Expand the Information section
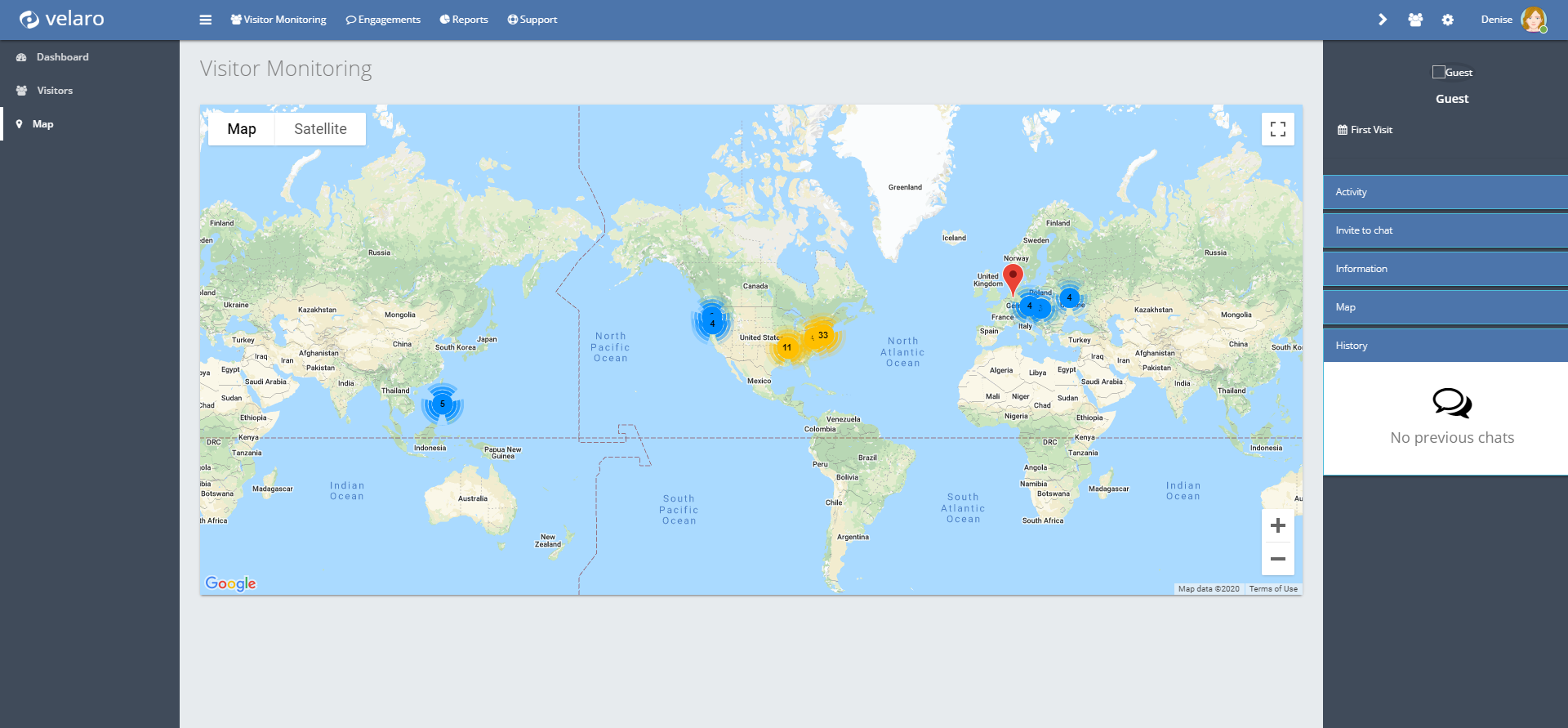Screen dimensions: 1568x728 pos(1445,269)
